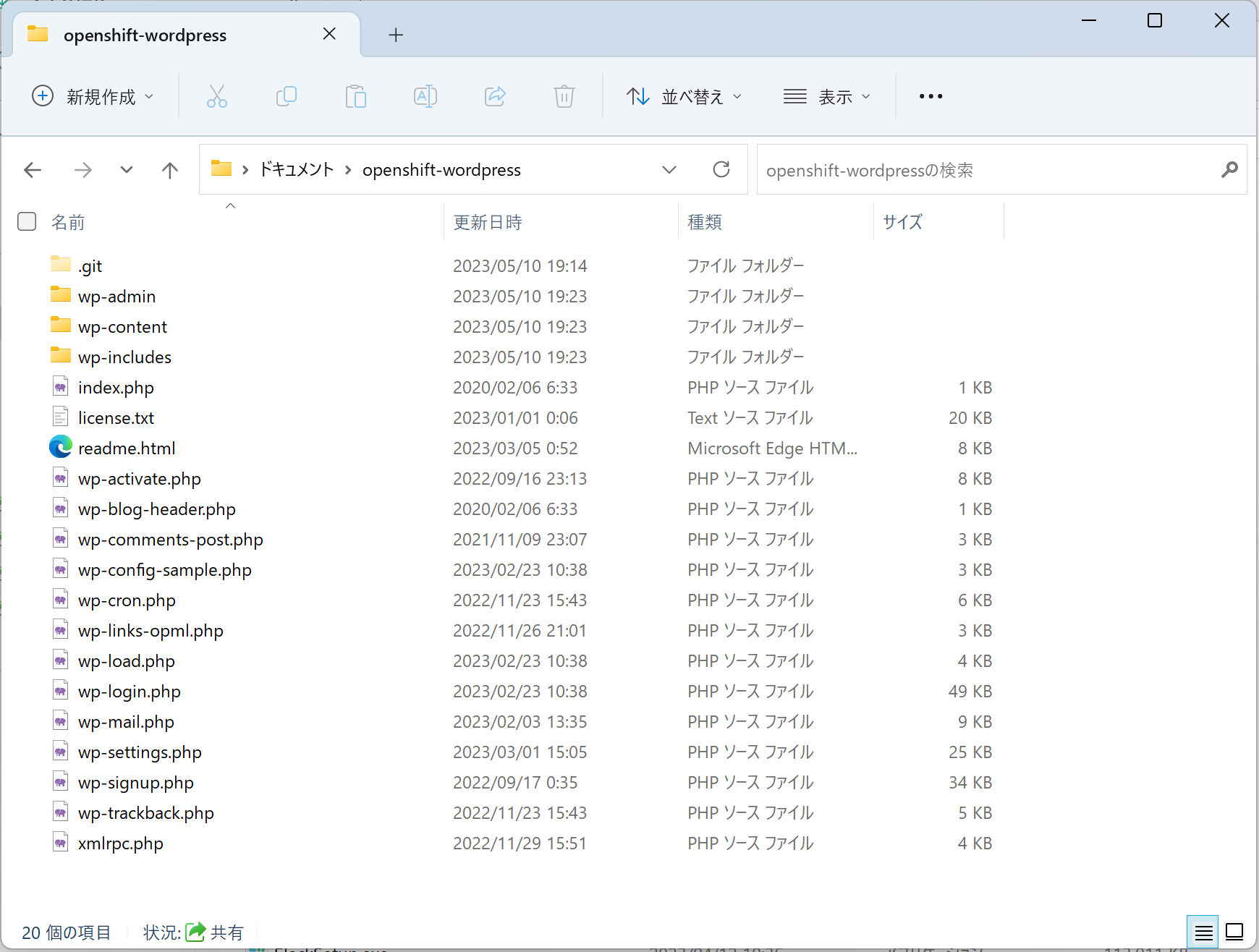Go back with the left arrow
Image resolution: width=1259 pixels, height=952 pixels.
(33, 170)
